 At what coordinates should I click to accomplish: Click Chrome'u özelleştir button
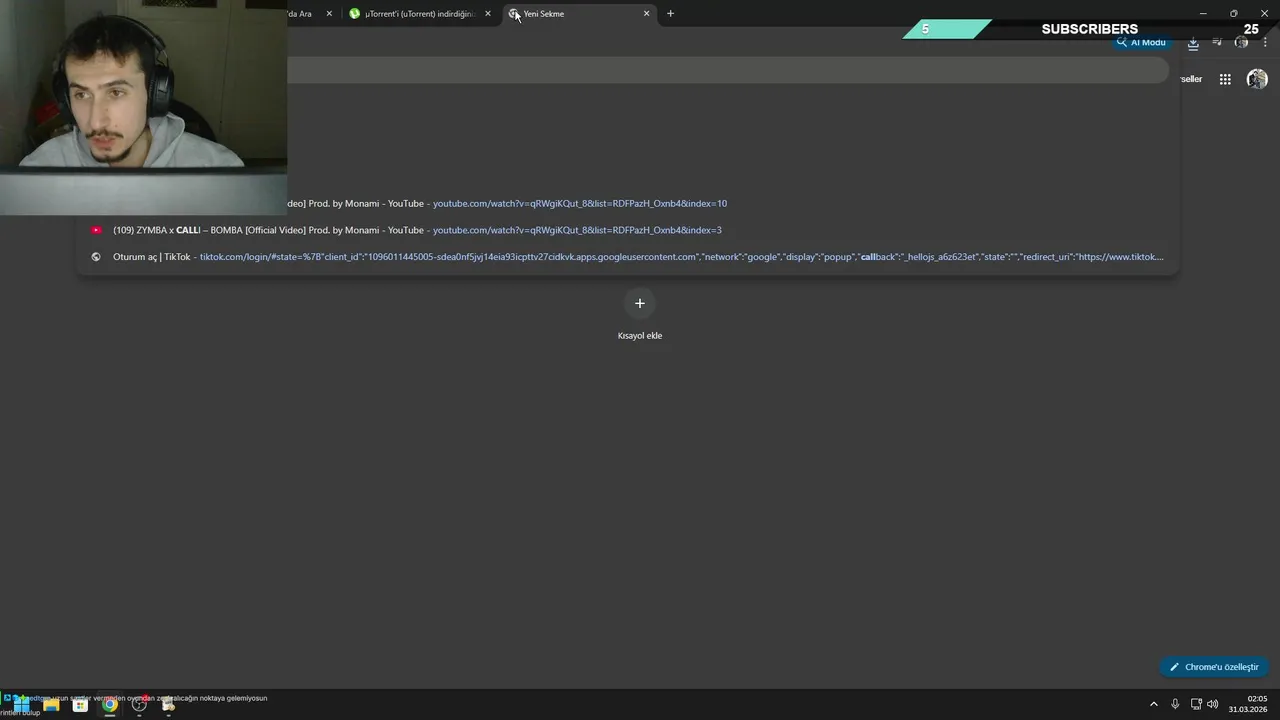1214,667
